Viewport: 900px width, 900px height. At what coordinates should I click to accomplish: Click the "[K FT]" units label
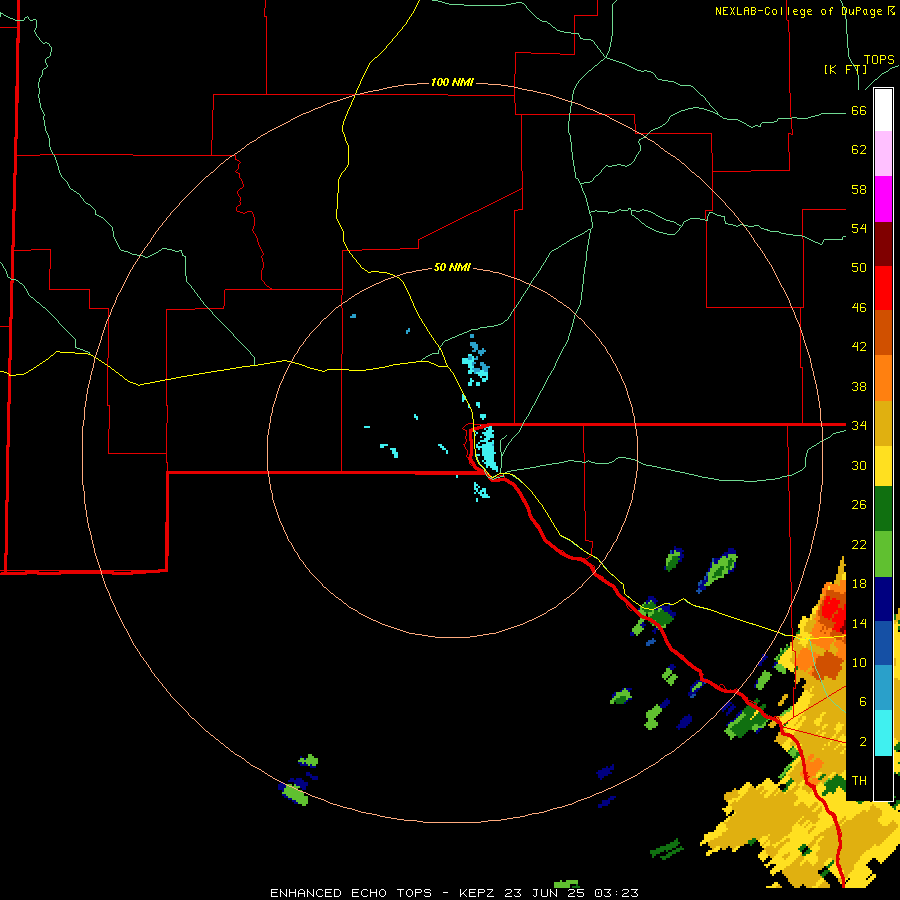pyautogui.click(x=845, y=69)
